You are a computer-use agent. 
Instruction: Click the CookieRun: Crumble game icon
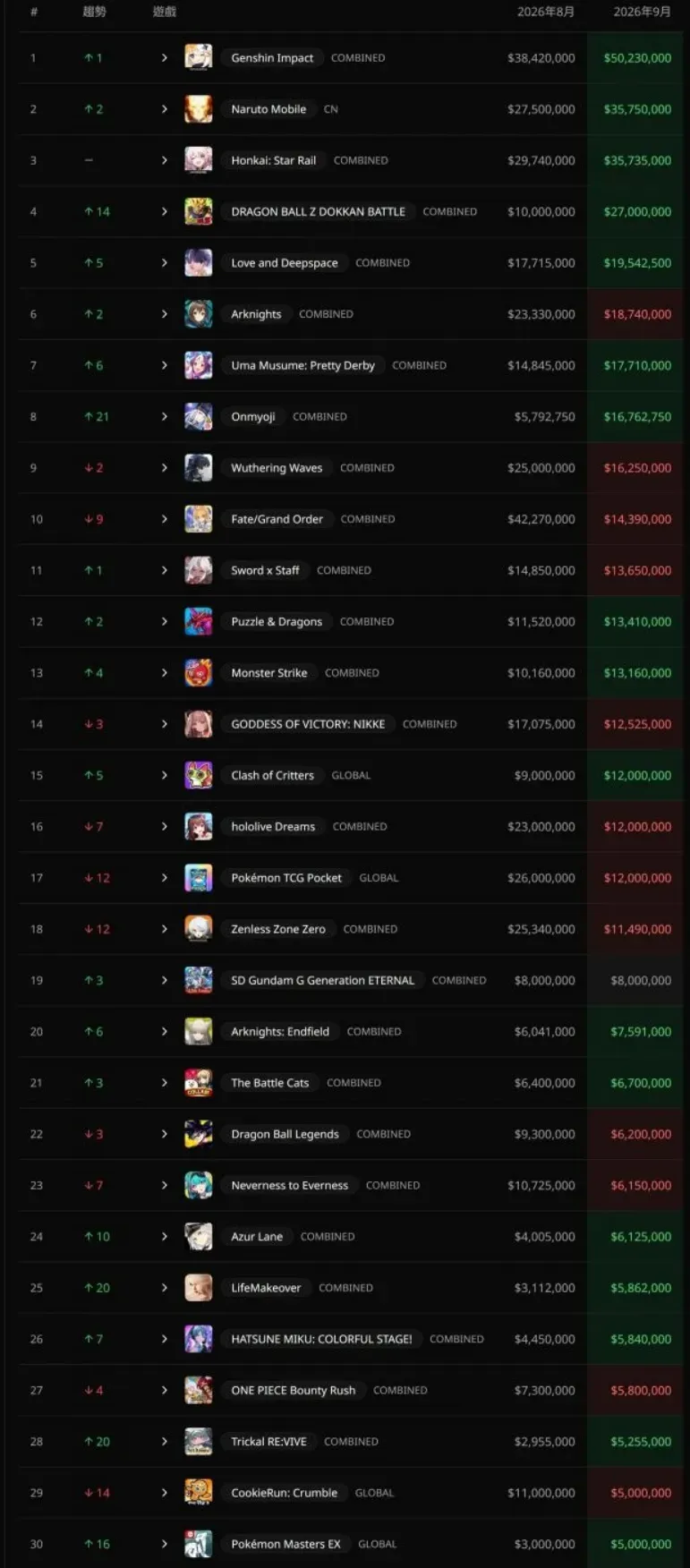click(199, 1493)
